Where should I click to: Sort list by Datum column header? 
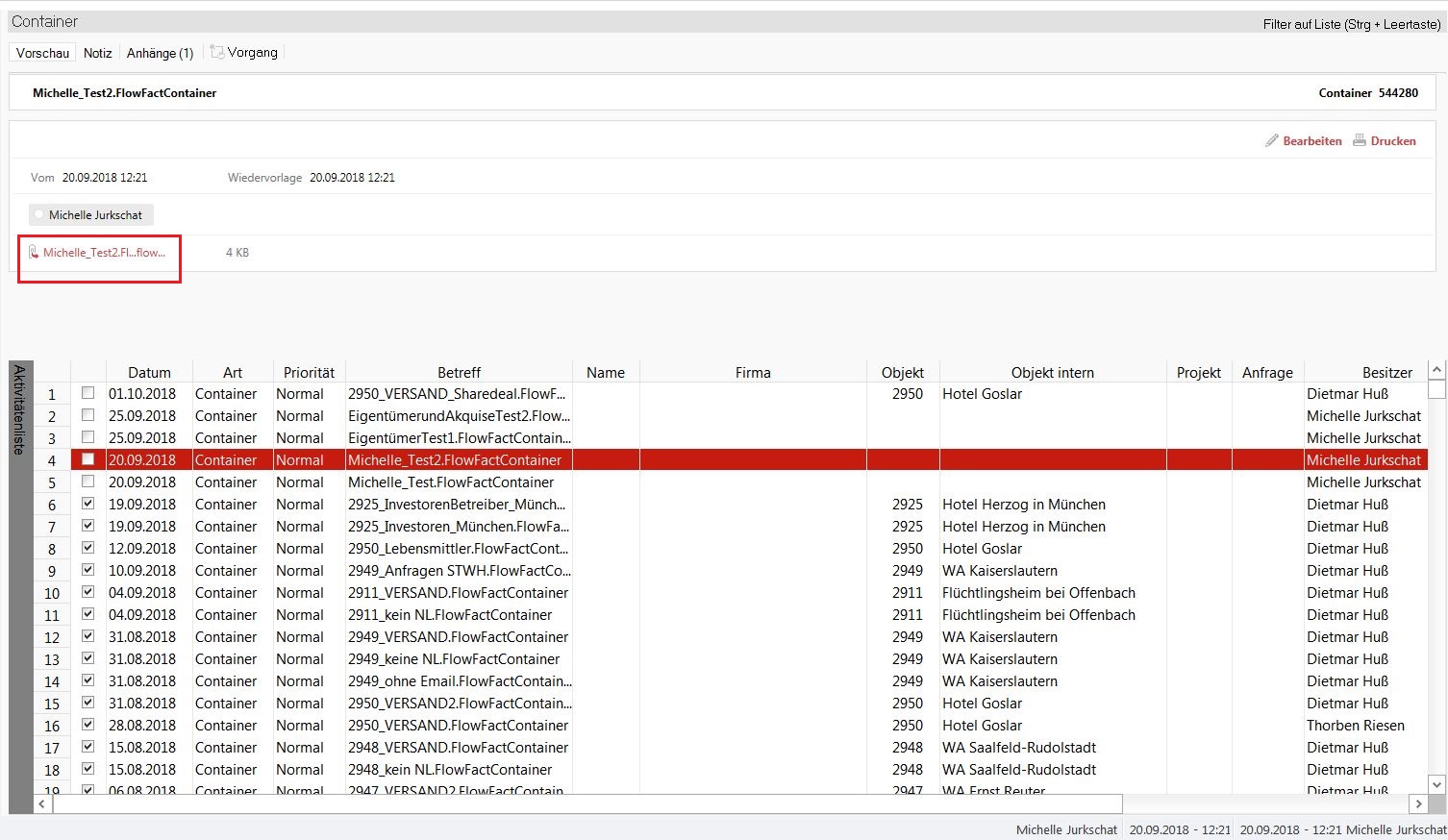(149, 372)
